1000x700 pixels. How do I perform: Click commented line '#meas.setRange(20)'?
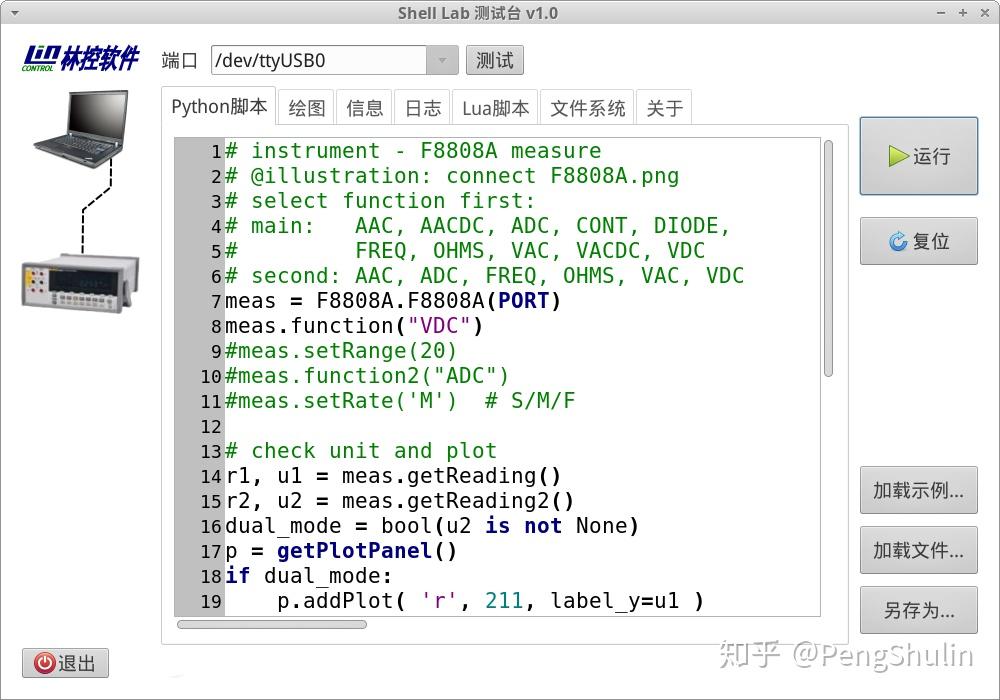point(341,351)
